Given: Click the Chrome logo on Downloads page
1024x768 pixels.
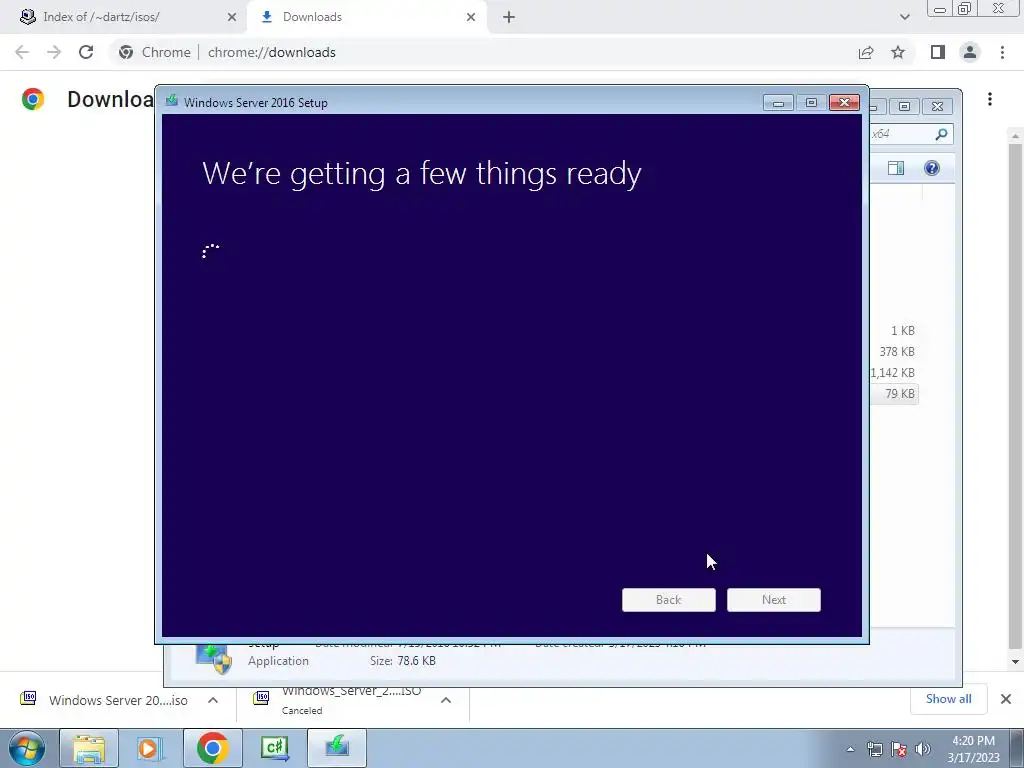Looking at the screenshot, I should point(33,99).
